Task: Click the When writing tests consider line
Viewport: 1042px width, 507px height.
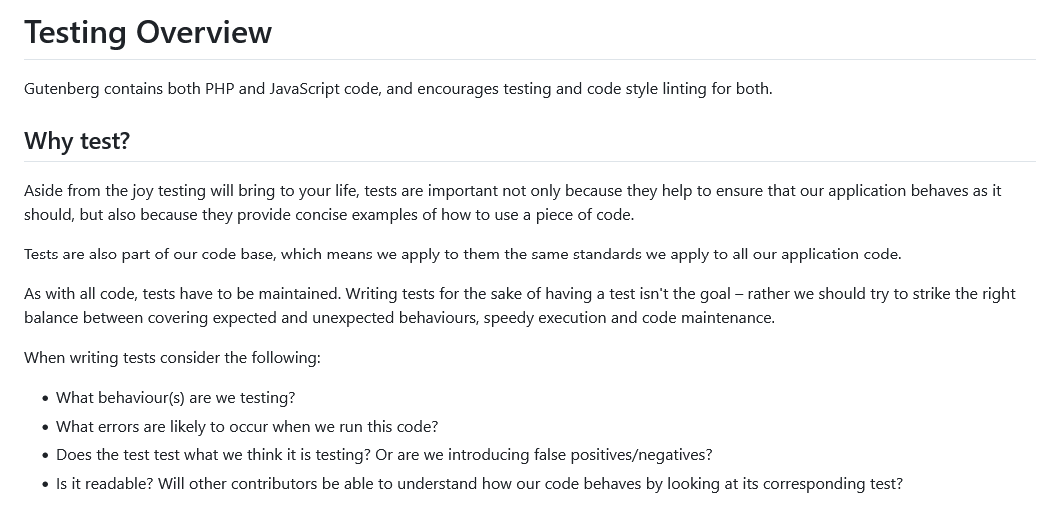Action: (x=172, y=358)
